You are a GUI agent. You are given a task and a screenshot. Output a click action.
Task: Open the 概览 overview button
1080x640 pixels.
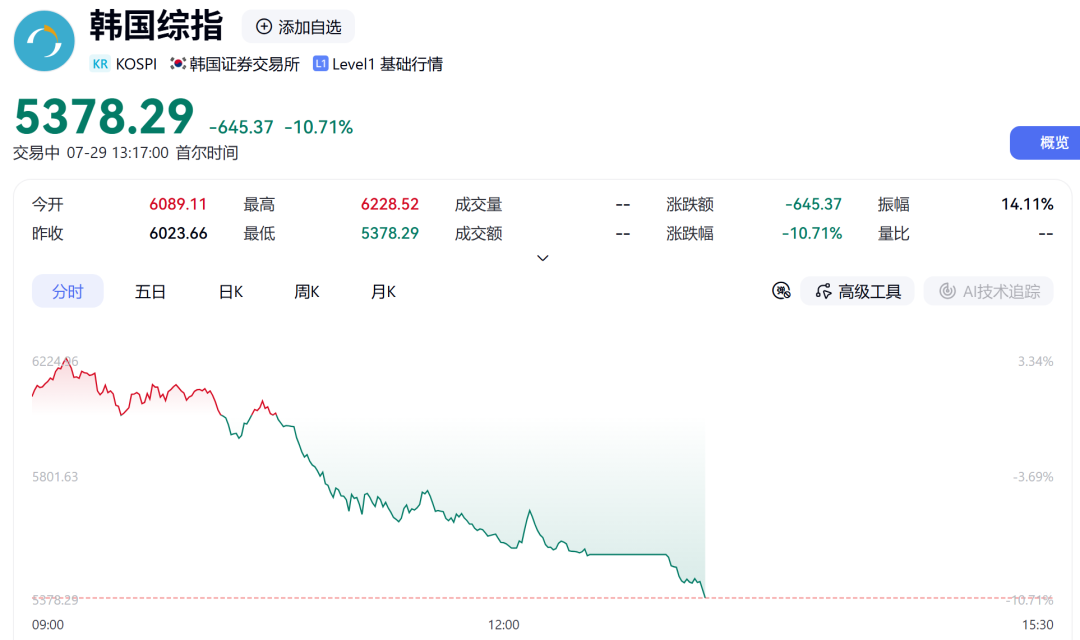click(1045, 143)
